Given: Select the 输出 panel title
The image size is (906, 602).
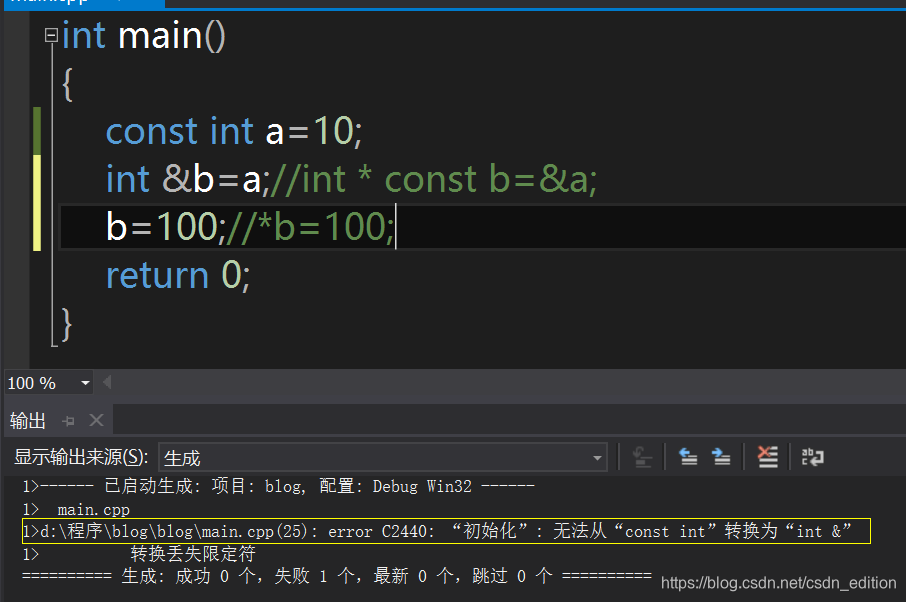Looking at the screenshot, I should coord(27,421).
